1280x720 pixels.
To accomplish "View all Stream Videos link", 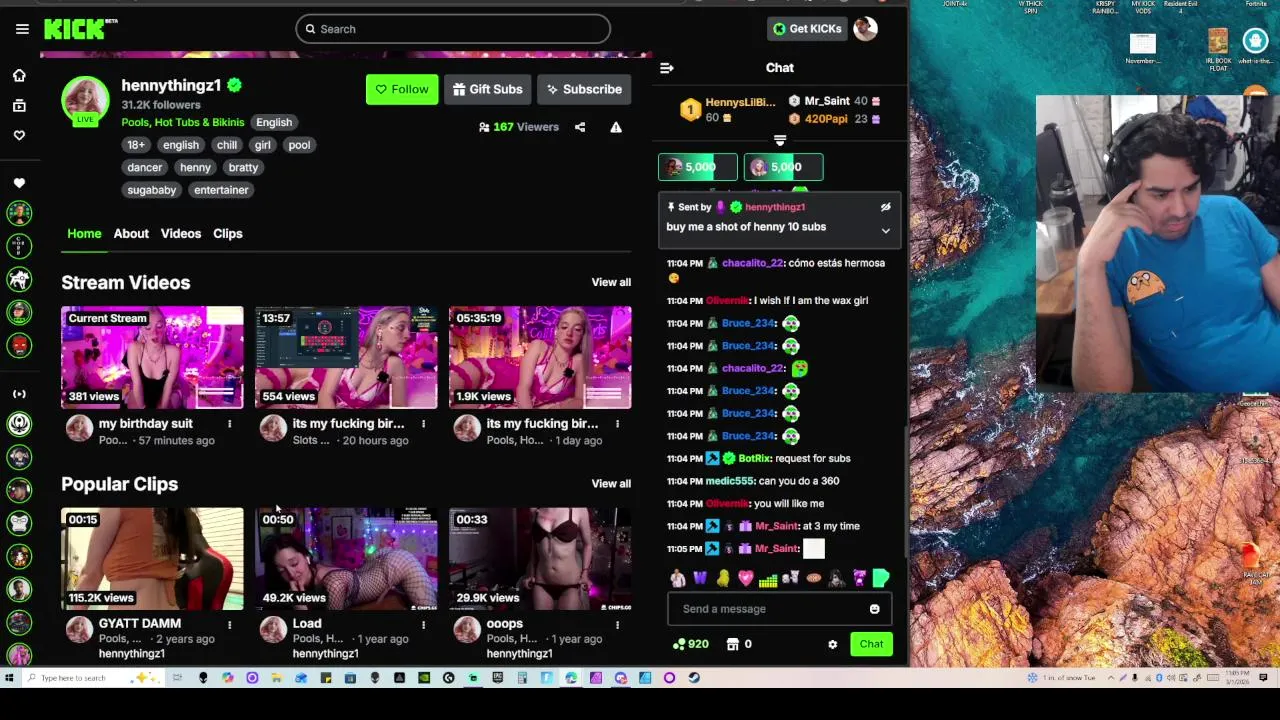I will pyautogui.click(x=611, y=282).
